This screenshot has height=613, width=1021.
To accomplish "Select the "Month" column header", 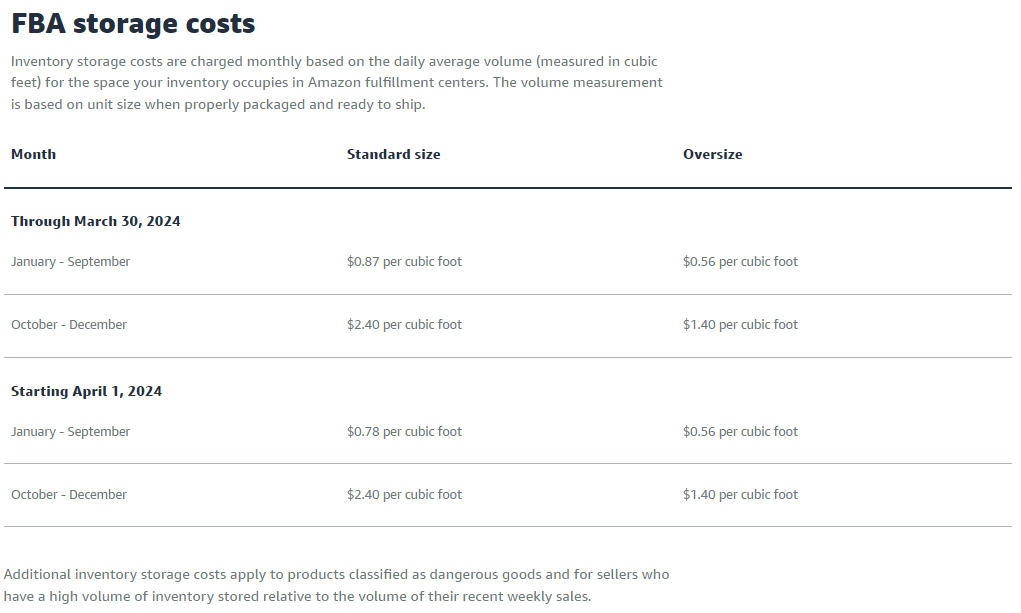I will [x=34, y=154].
